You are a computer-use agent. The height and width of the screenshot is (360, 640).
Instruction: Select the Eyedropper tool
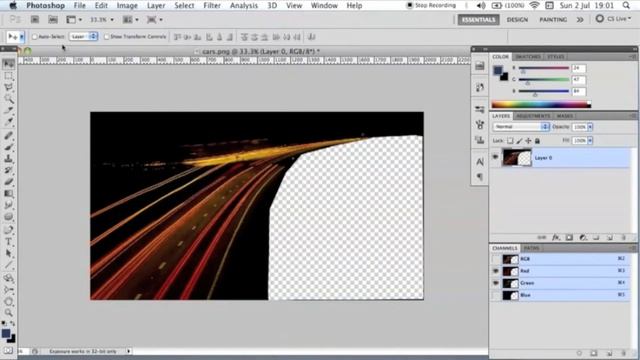point(9,122)
